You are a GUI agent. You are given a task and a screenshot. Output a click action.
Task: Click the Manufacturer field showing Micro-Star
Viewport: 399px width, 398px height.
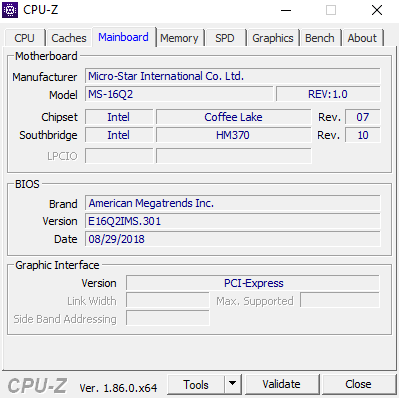pos(233,76)
